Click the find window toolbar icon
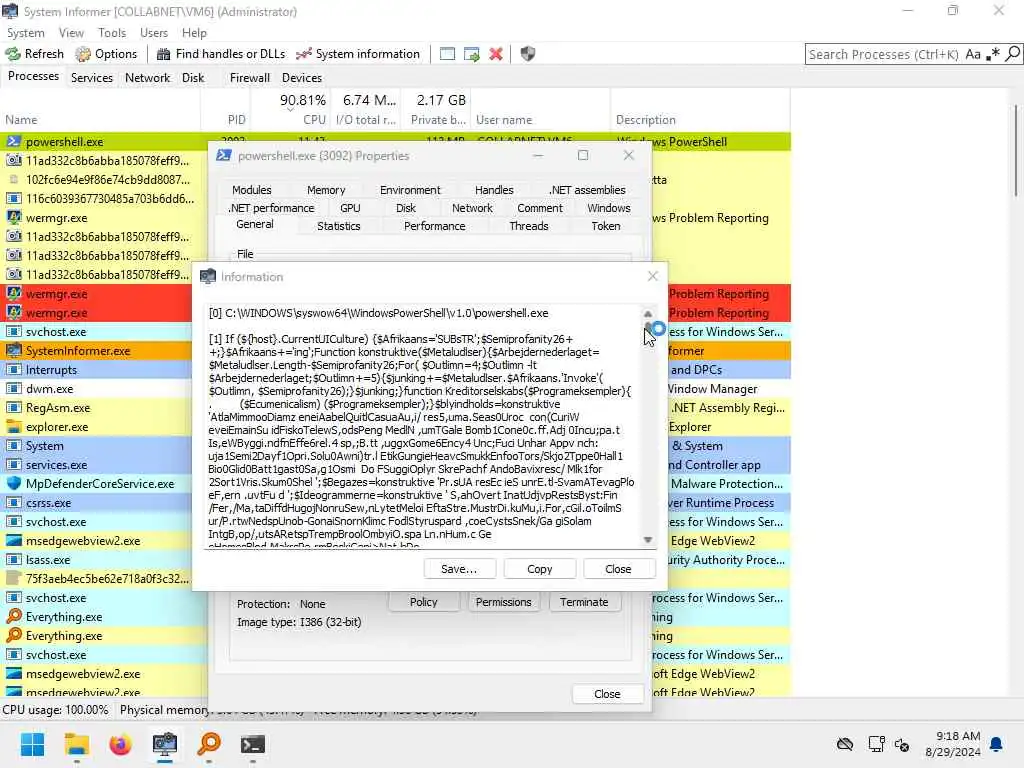1024x768 pixels. click(x=447, y=54)
